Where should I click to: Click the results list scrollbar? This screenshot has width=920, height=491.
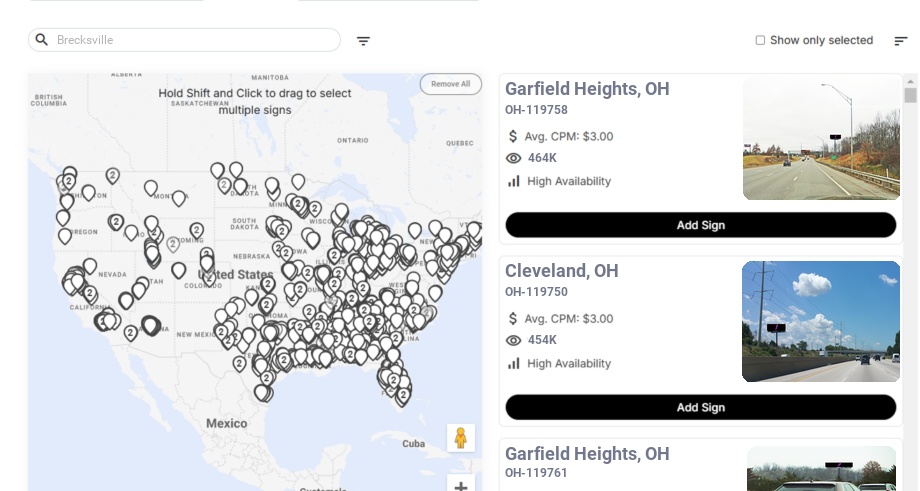[910, 95]
